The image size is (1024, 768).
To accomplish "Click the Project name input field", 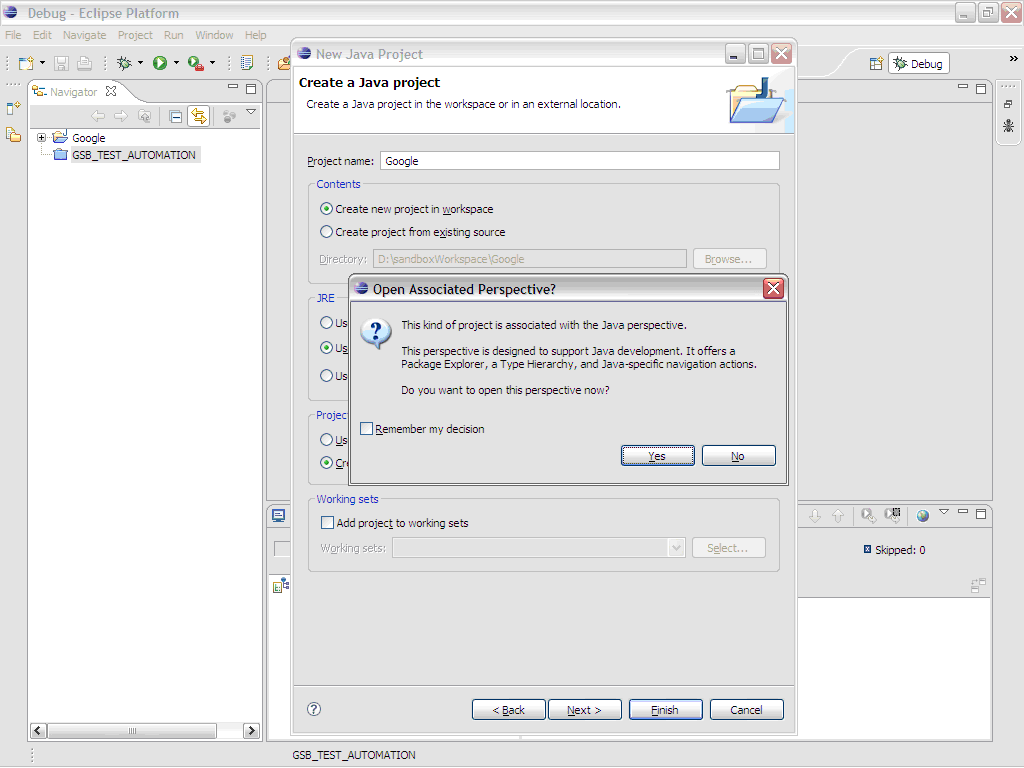I will click(579, 161).
